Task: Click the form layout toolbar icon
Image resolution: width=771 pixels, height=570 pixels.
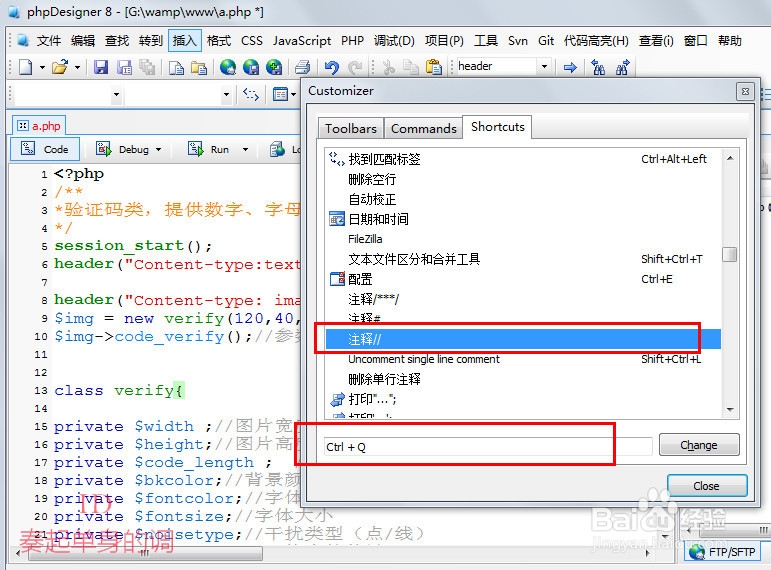Action: coord(280,93)
